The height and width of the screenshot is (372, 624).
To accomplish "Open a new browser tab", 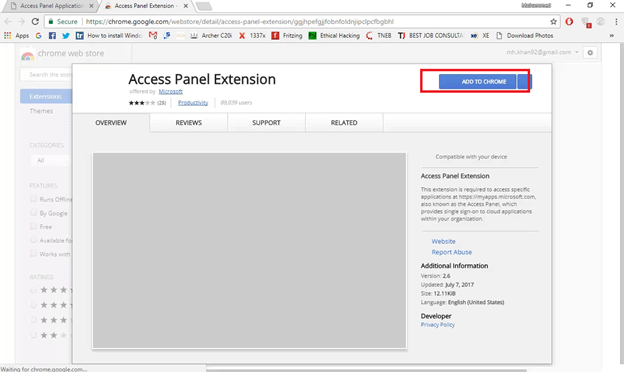I will (204, 6).
